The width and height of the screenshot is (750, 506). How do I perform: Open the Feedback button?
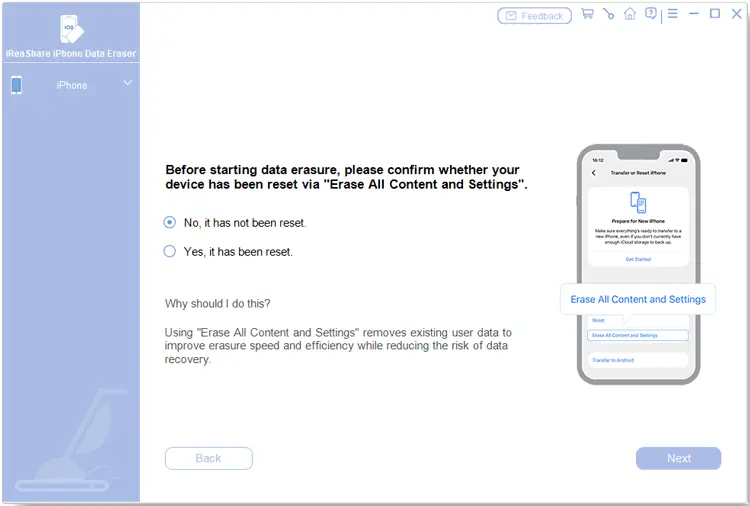click(x=534, y=16)
